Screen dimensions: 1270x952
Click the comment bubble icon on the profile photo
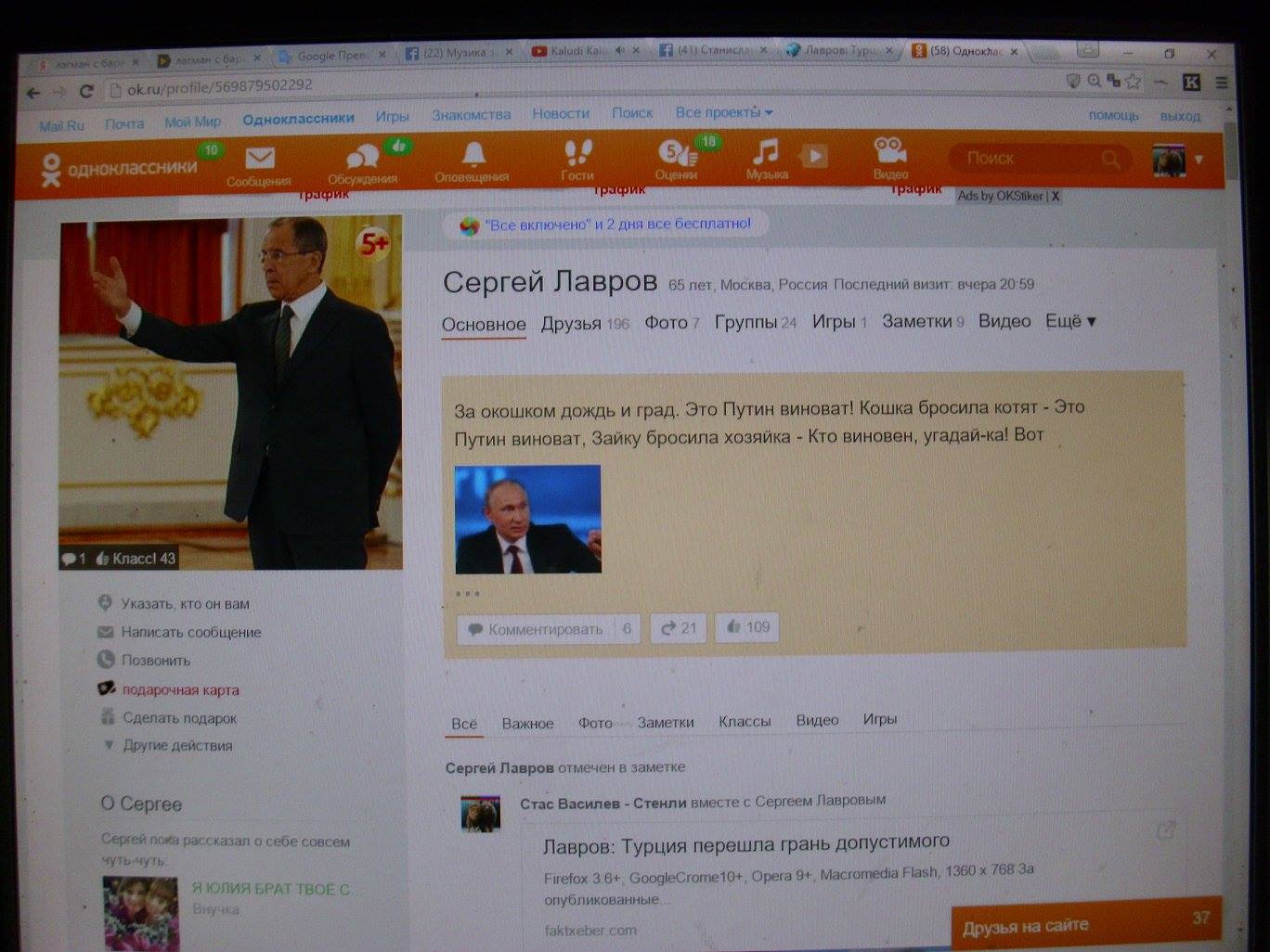click(70, 559)
